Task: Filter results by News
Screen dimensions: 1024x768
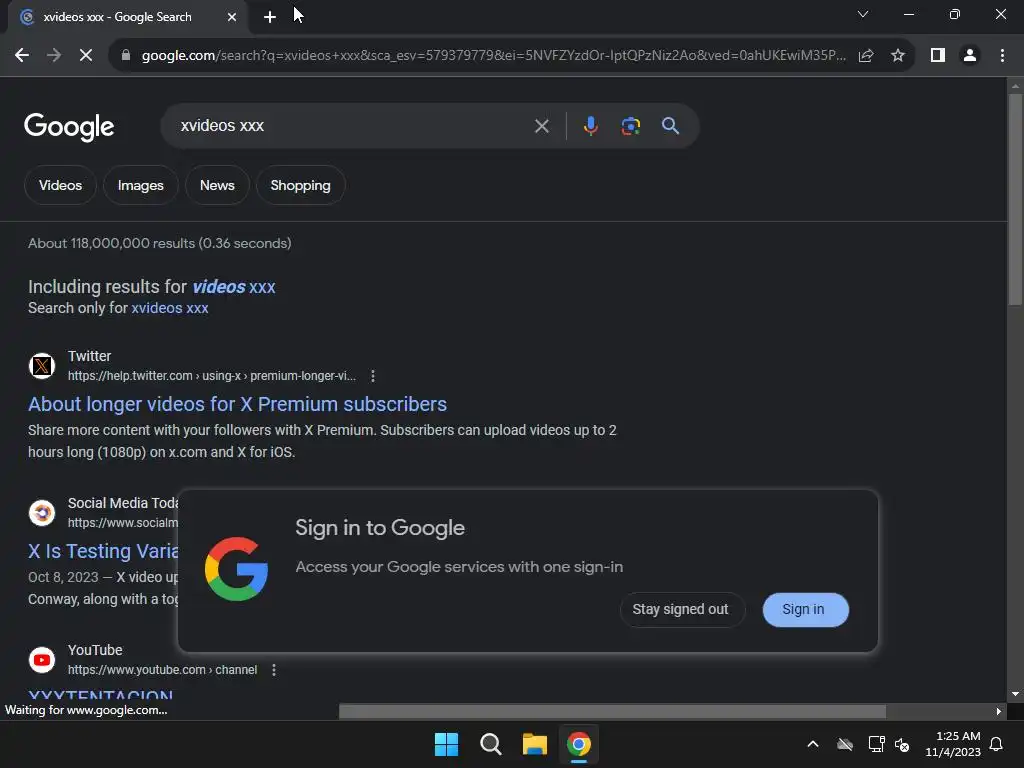Action: tap(217, 185)
